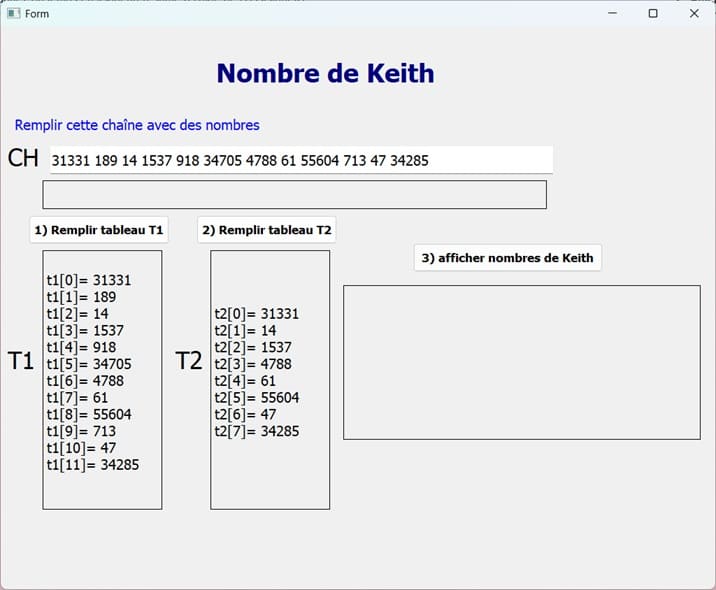Viewport: 716px width, 590px height.
Task: Click the large T2 label
Action: pyautogui.click(x=189, y=361)
